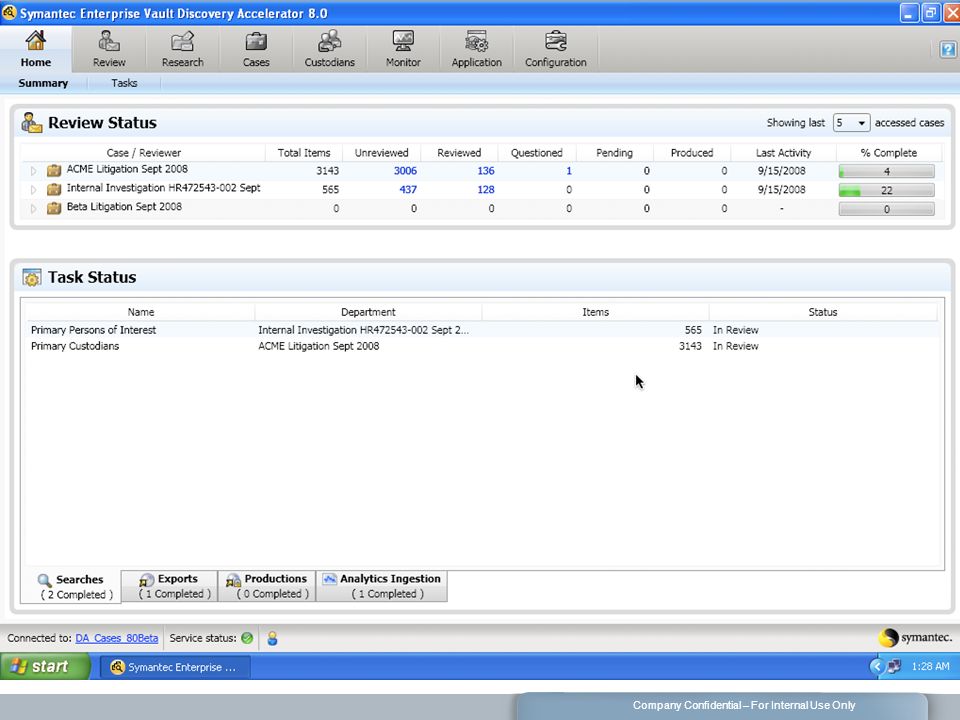Click the Internal Investigation case folder icon

click(54, 189)
